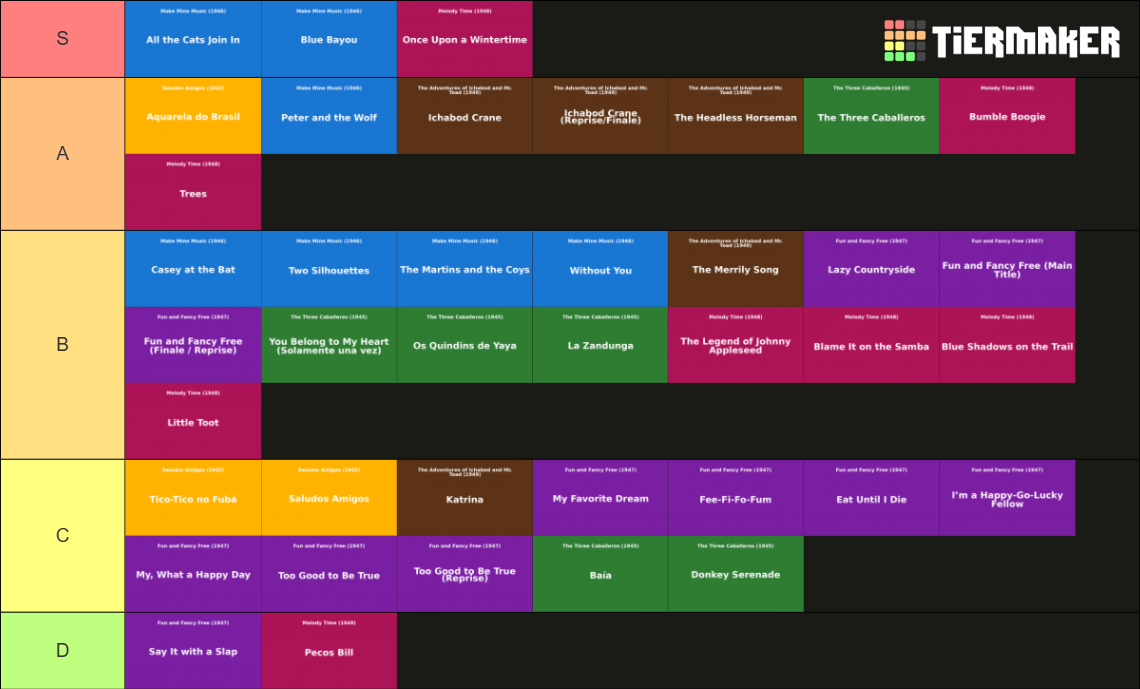Select the All the Cats Join In card
Image resolution: width=1140 pixels, height=689 pixels.
(193, 39)
